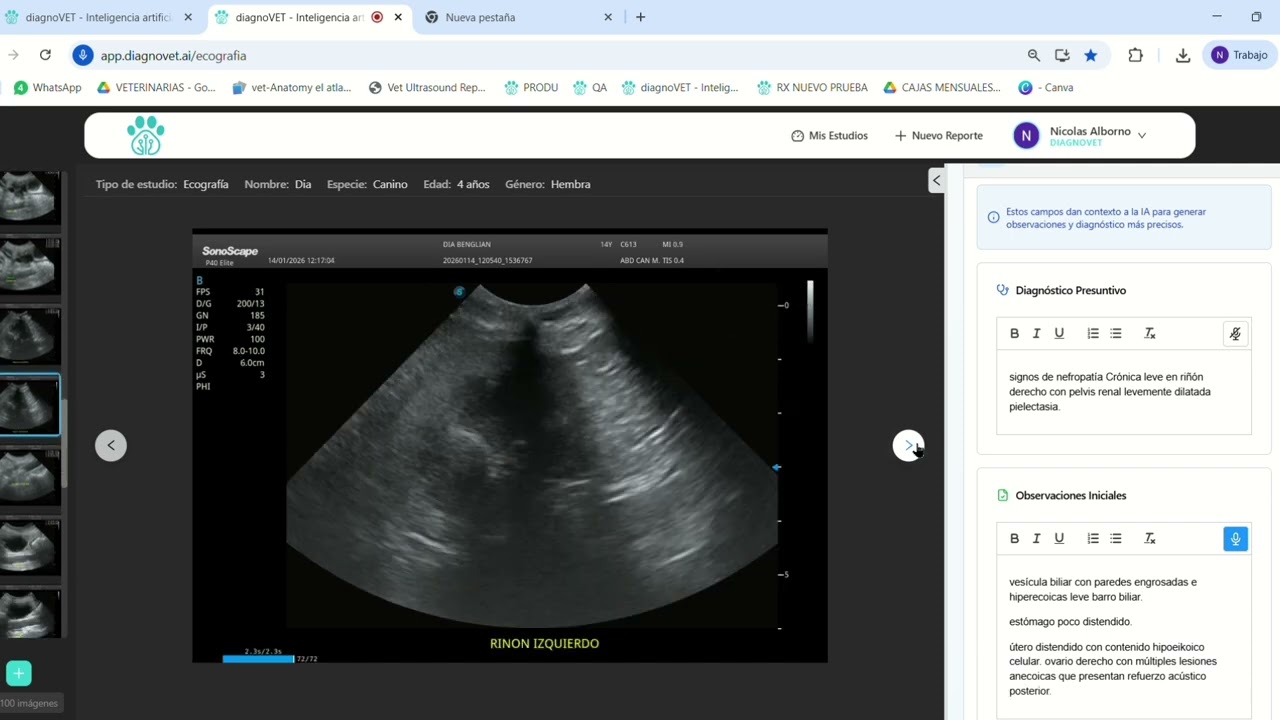Select the fifth ultrasound thumbnail
This screenshot has height=720, width=1280.
(29, 475)
